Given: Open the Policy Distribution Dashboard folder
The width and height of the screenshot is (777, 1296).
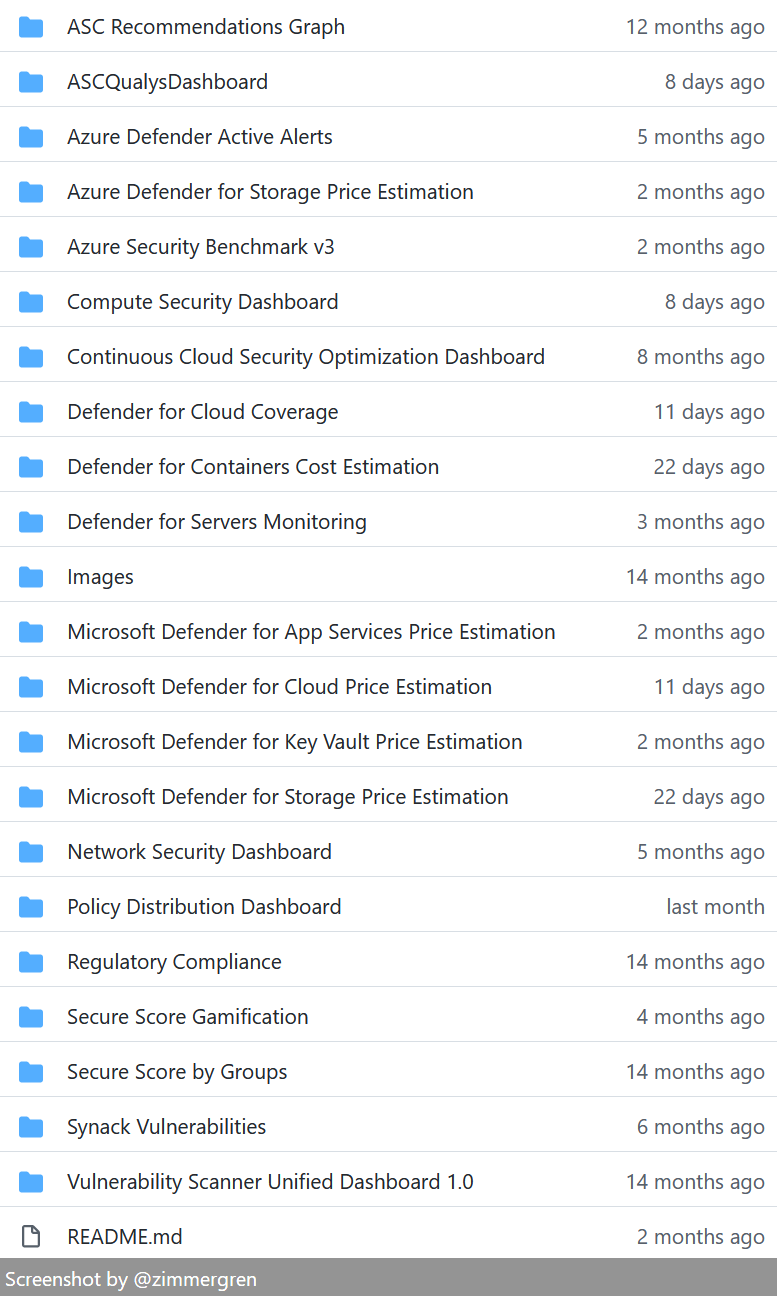Looking at the screenshot, I should [204, 907].
